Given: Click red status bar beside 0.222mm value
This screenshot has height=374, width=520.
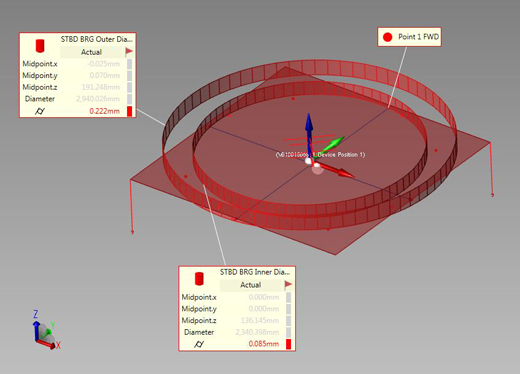Looking at the screenshot, I should pyautogui.click(x=130, y=111).
